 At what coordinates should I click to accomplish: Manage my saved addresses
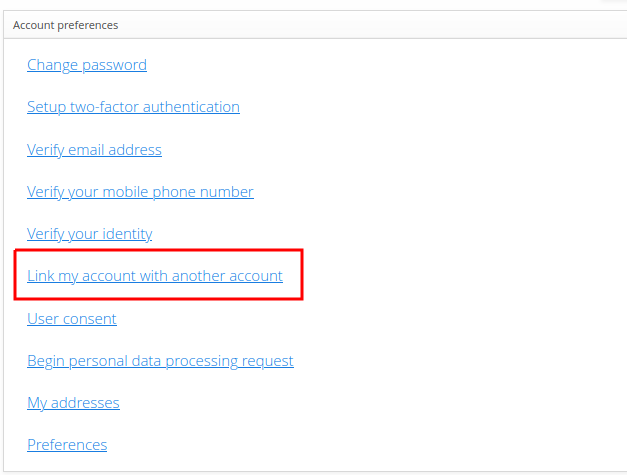73,403
